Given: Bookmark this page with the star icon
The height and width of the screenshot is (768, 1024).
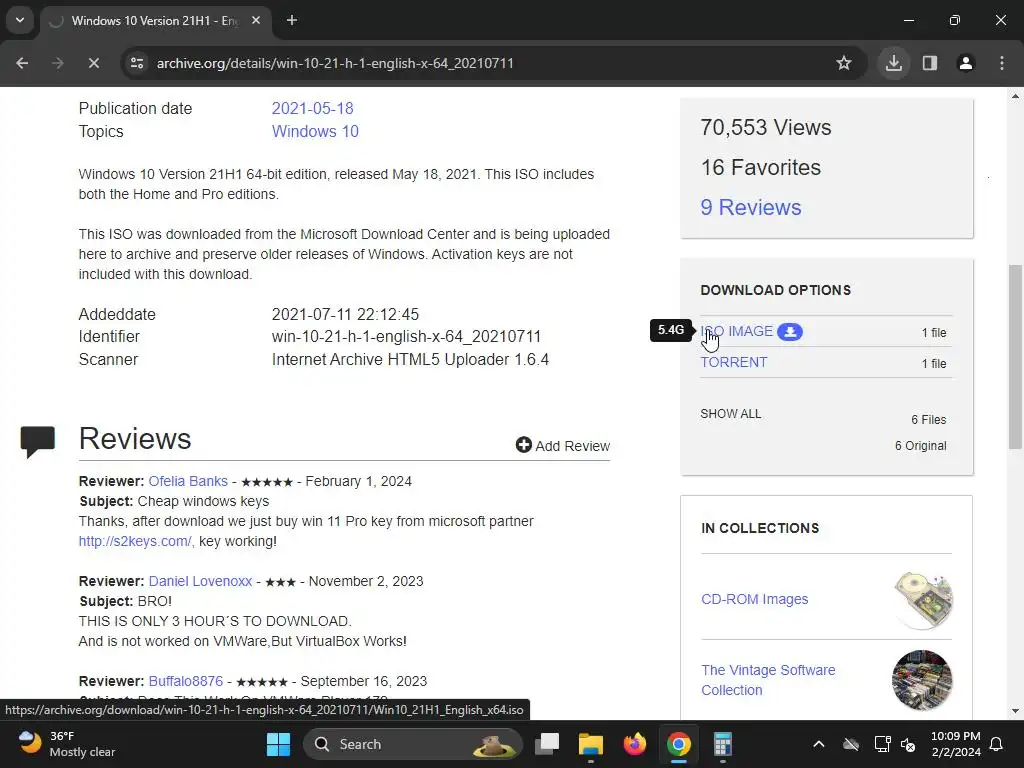Looking at the screenshot, I should 844,63.
